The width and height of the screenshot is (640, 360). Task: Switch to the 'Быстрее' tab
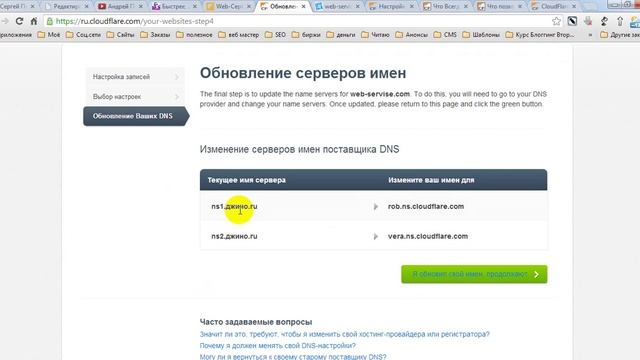tap(174, 6)
